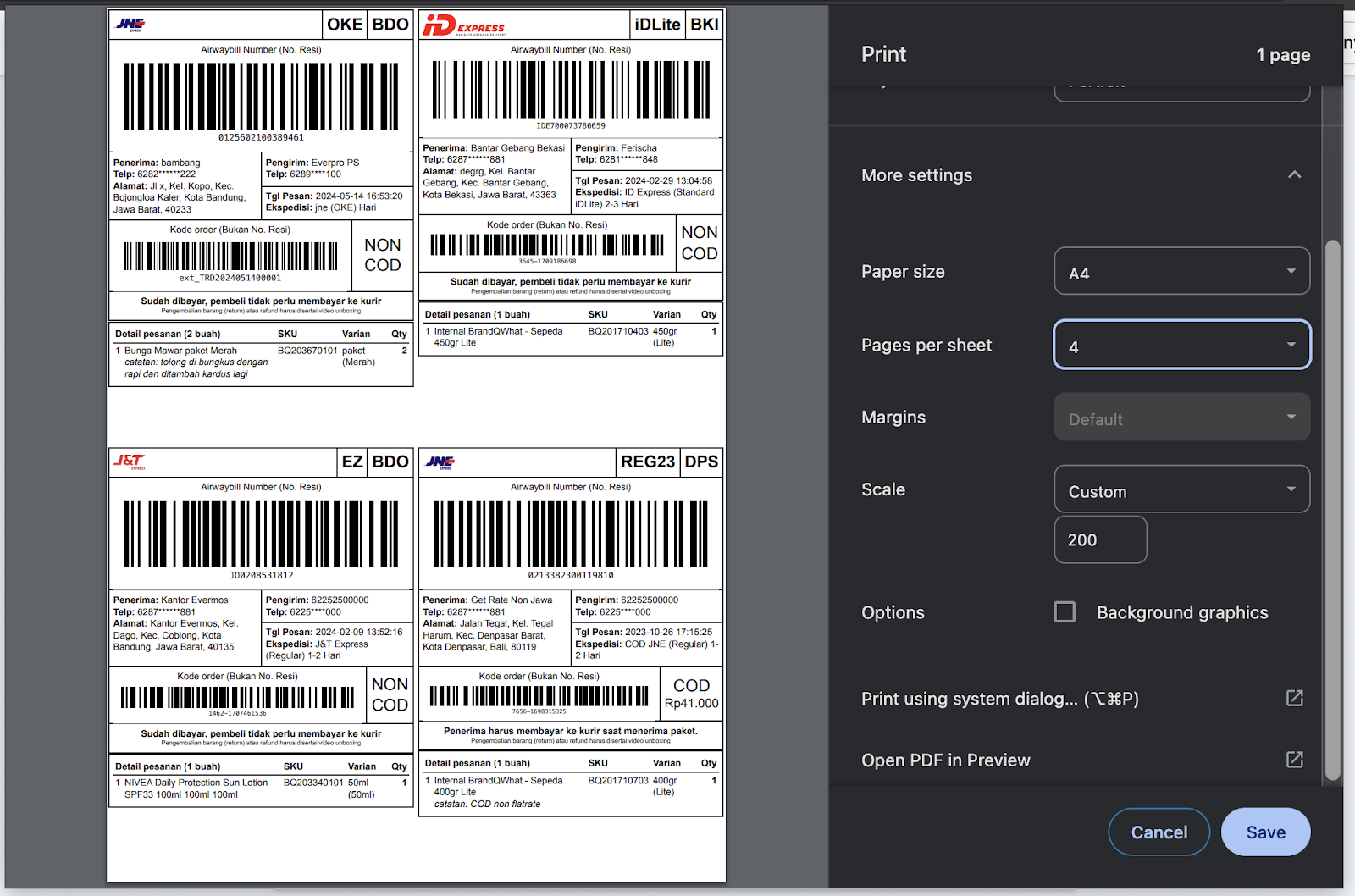Image resolution: width=1355 pixels, height=896 pixels.
Task: Click 'Penerima: Kantor Evermos' text
Action: tap(170, 600)
